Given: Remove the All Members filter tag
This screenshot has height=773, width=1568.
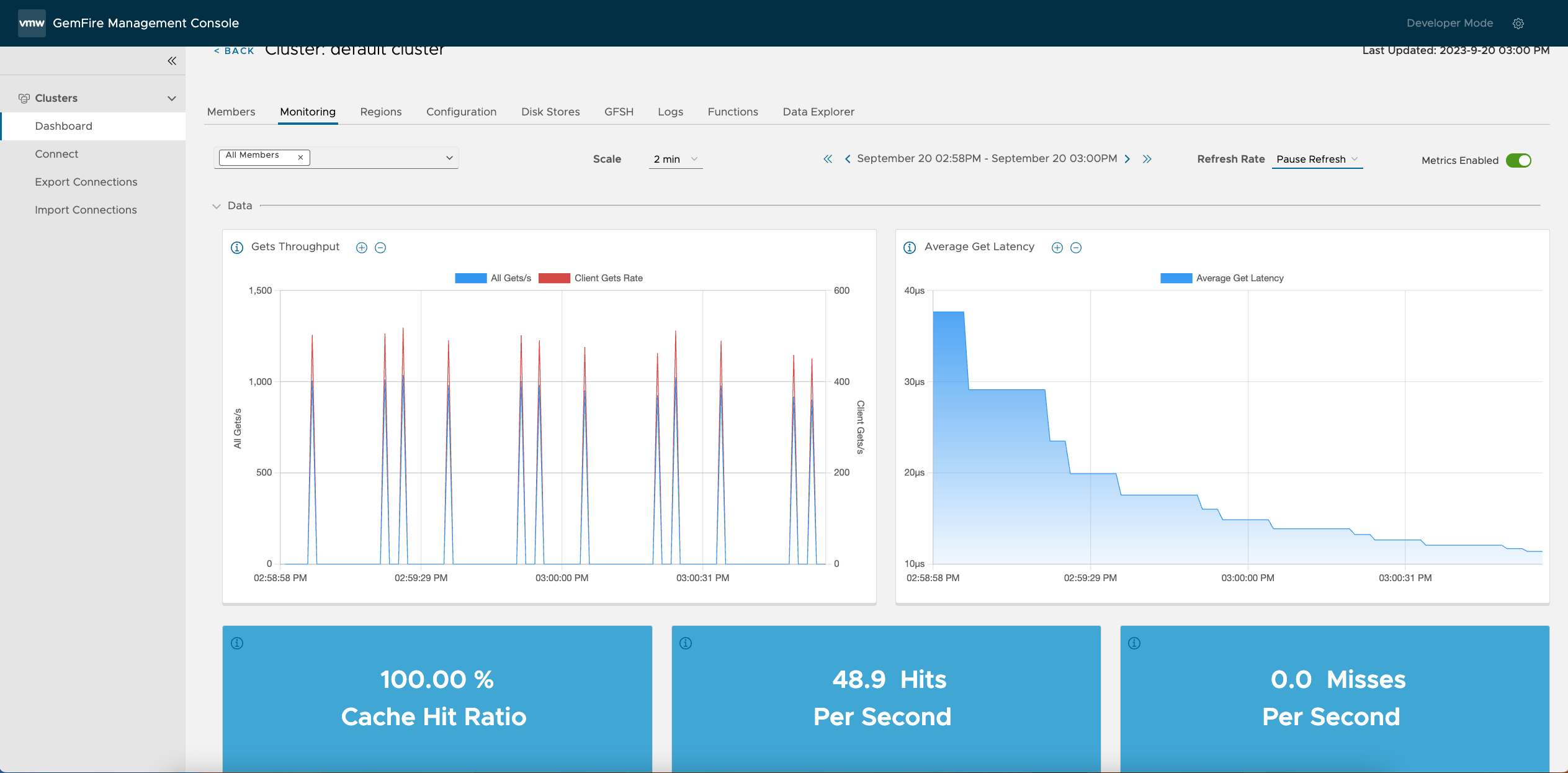Looking at the screenshot, I should 300,157.
